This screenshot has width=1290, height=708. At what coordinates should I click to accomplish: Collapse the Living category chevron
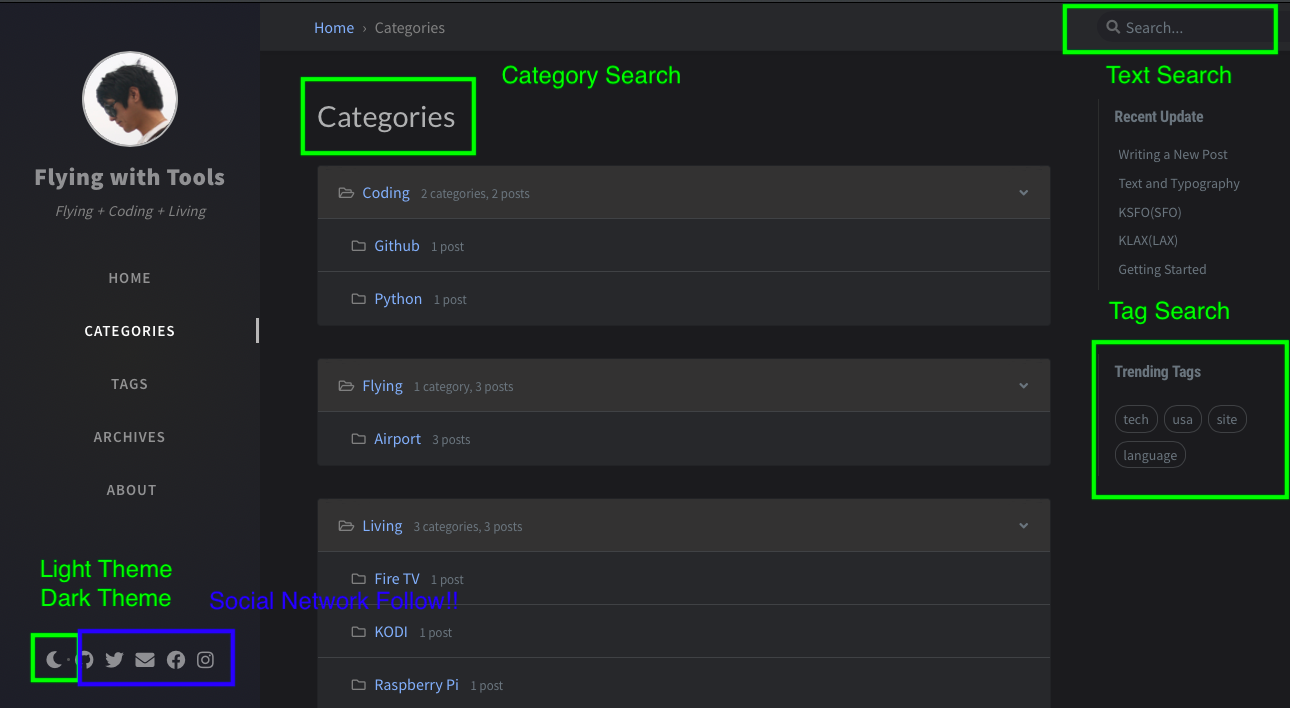coord(1023,526)
